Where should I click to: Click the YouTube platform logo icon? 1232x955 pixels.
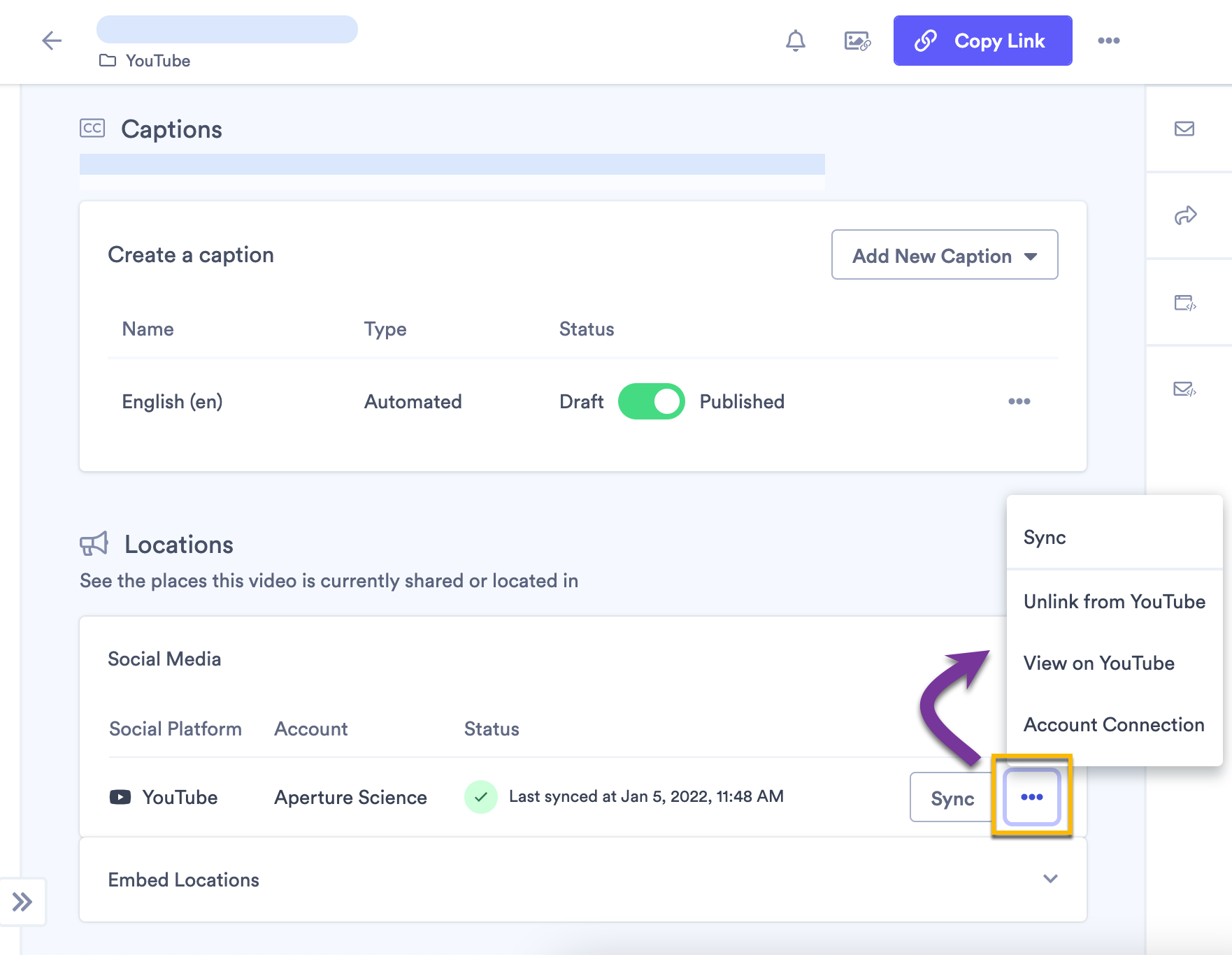point(120,797)
